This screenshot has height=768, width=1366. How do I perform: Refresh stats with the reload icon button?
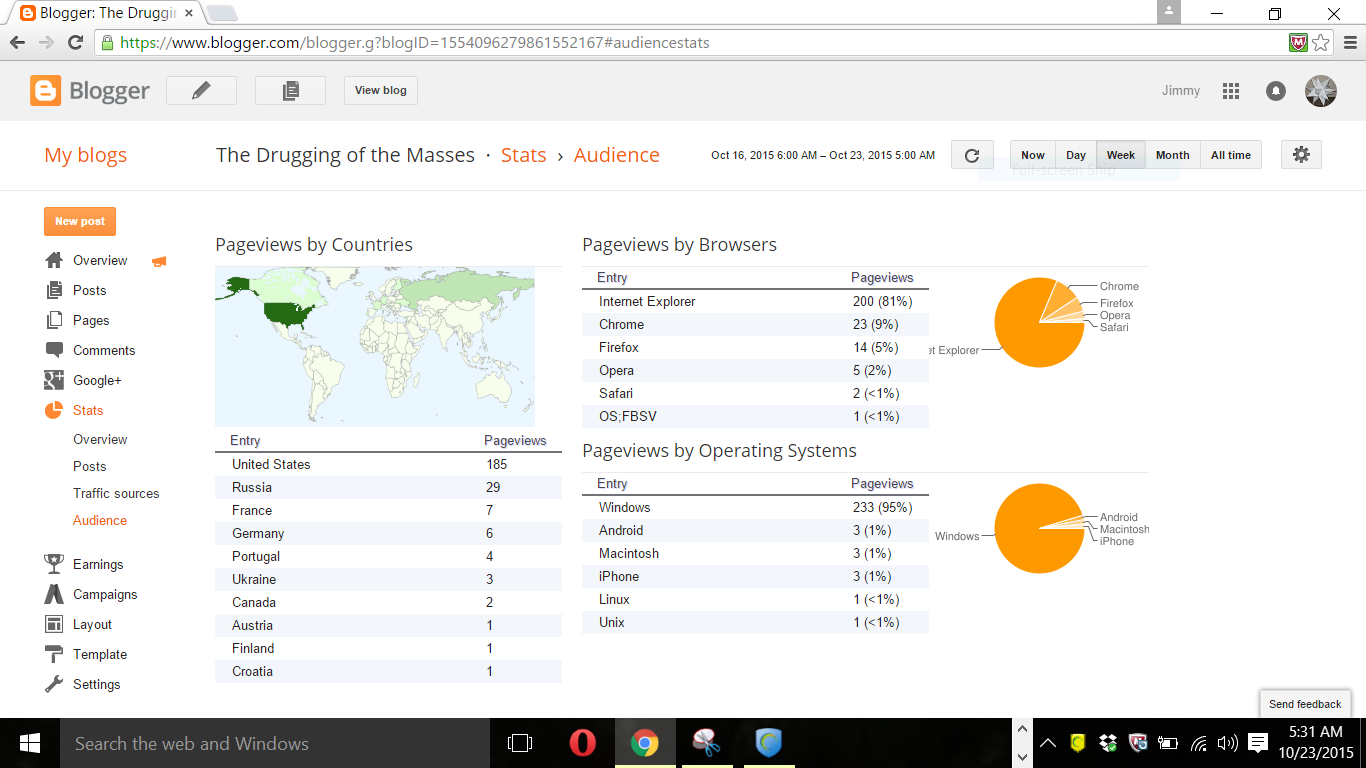972,155
